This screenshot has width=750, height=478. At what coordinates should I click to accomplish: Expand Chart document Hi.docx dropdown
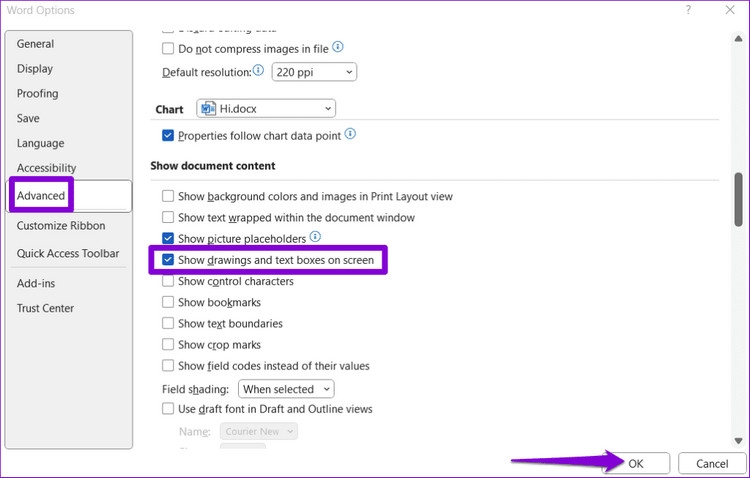coord(266,108)
